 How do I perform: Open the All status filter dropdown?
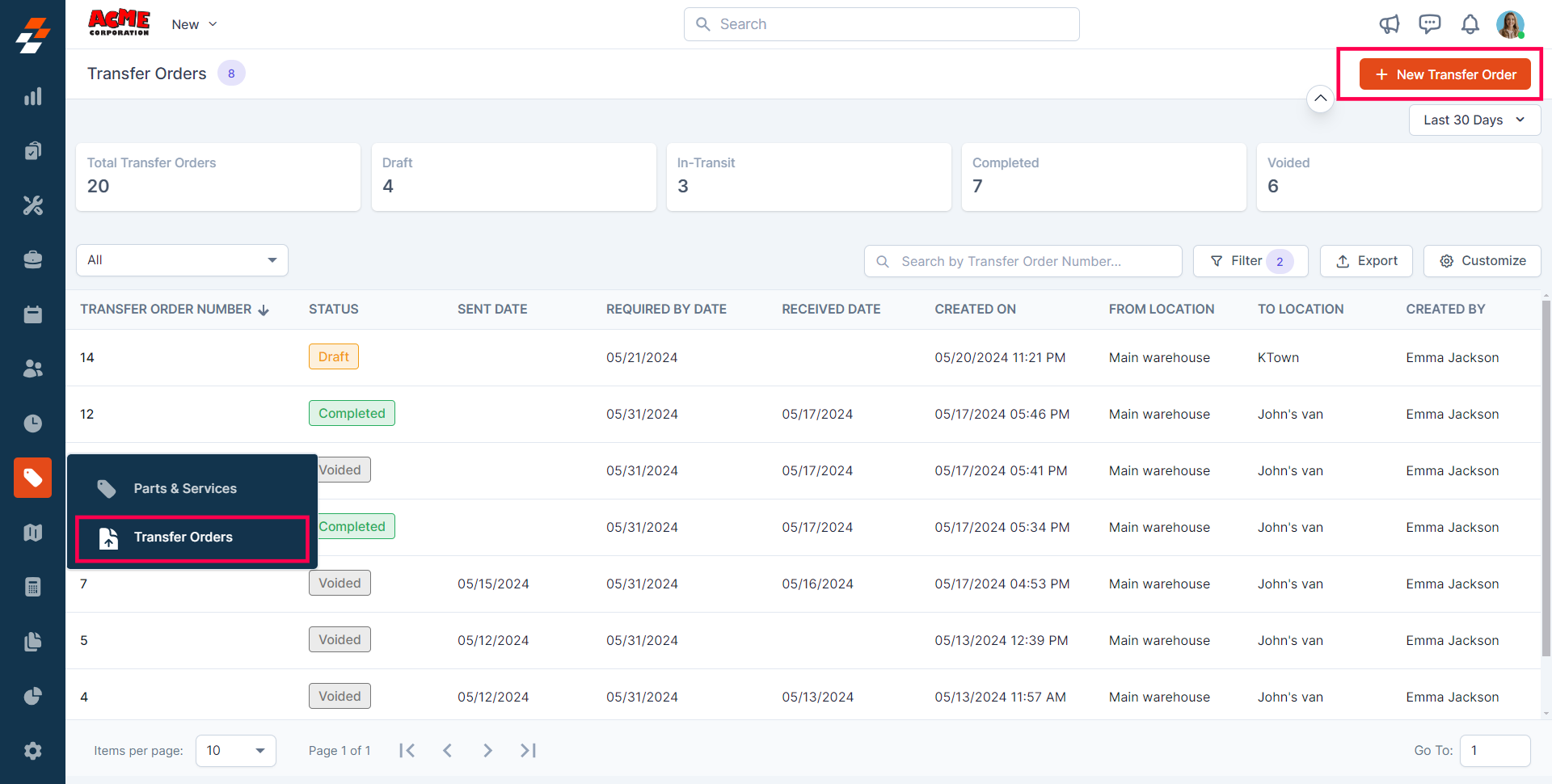tap(182, 260)
